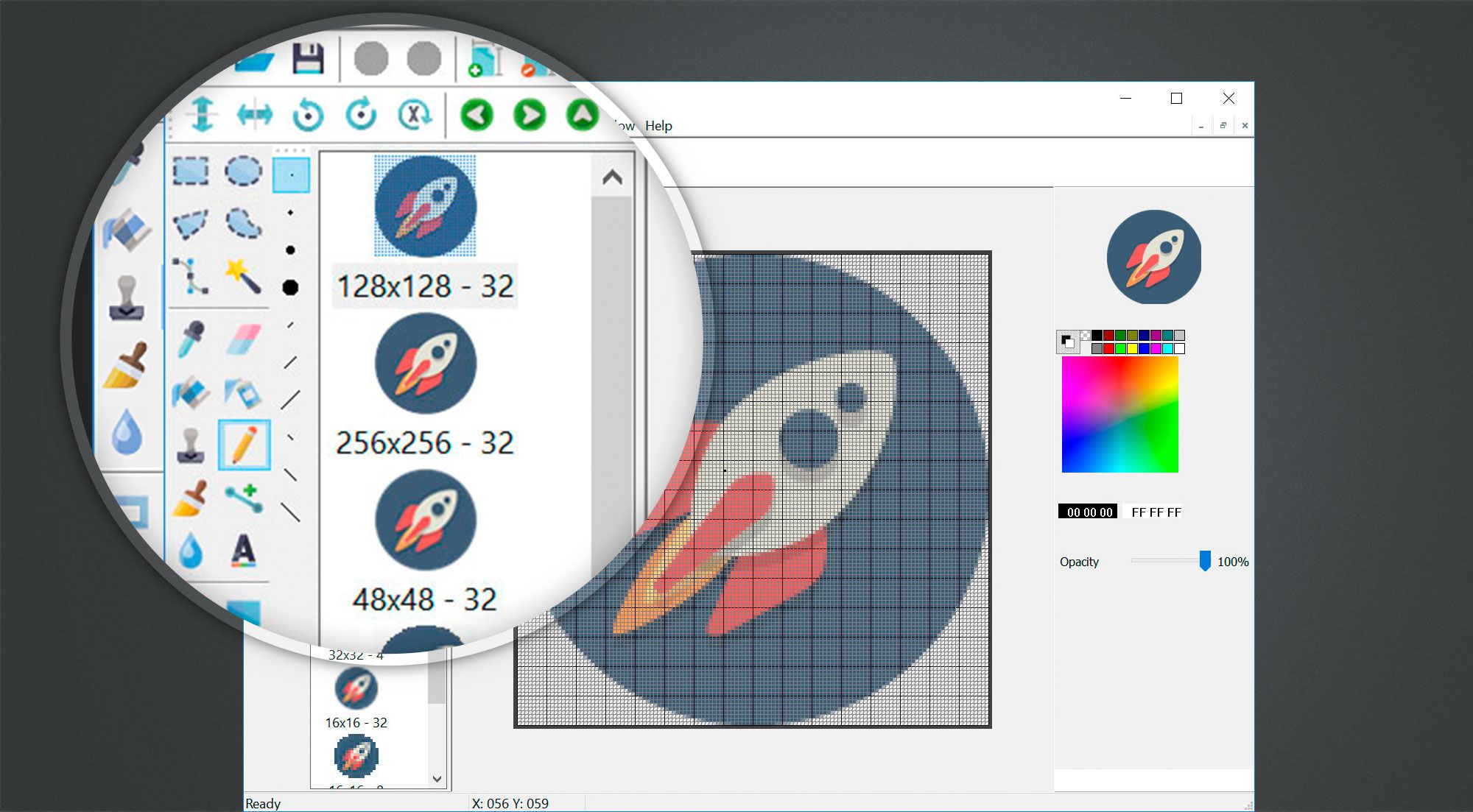Open the Help menu
Screen dimensions: 1473x812
click(x=659, y=125)
